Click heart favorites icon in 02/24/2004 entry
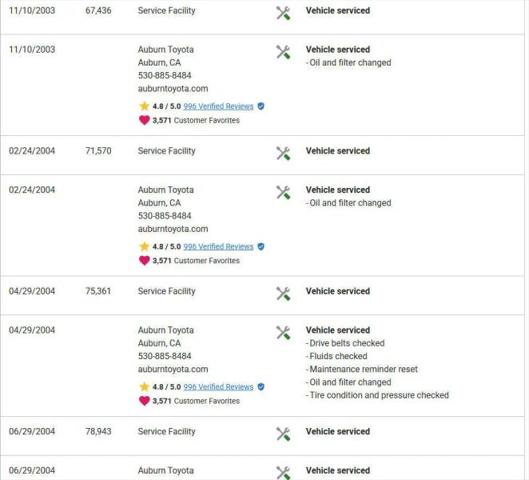The image size is (529, 480). click(x=144, y=260)
